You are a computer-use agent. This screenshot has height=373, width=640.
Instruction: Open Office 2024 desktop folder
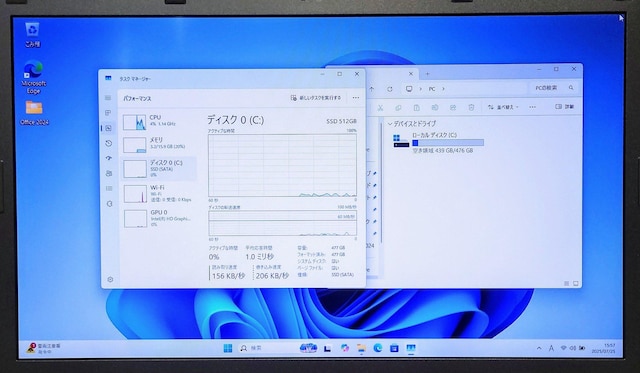pyautogui.click(x=34, y=113)
